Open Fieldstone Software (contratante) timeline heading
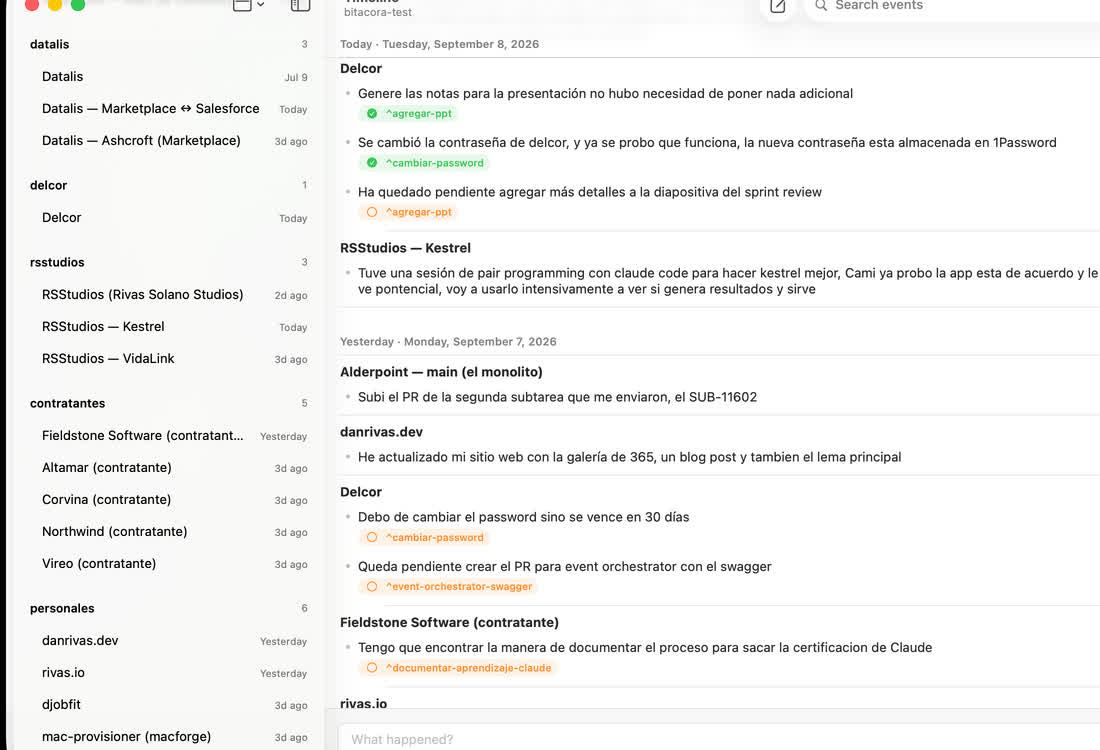 449,623
